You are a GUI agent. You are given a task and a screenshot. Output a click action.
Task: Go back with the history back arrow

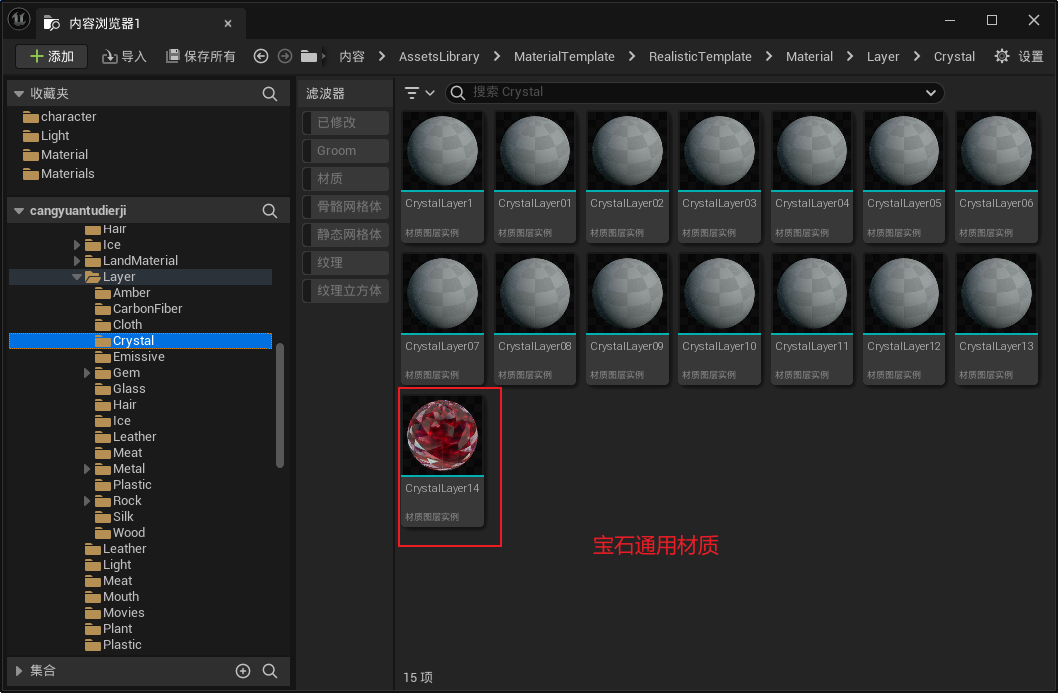click(x=261, y=57)
